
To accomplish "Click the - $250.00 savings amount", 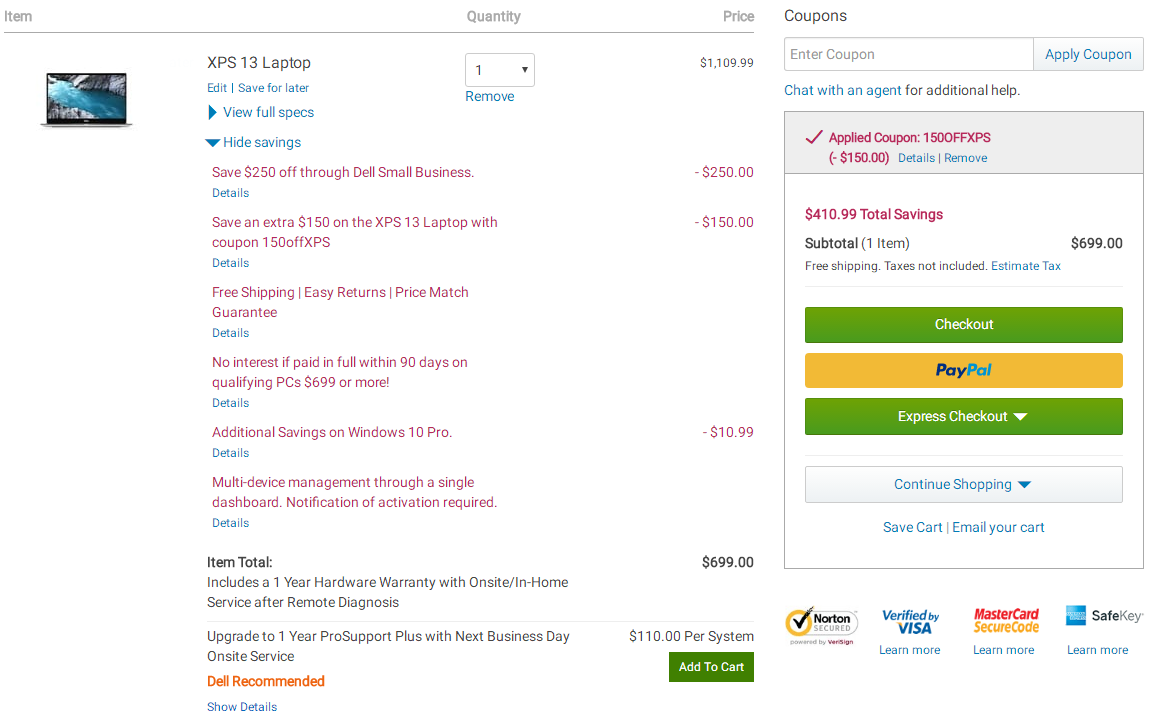I will (724, 172).
